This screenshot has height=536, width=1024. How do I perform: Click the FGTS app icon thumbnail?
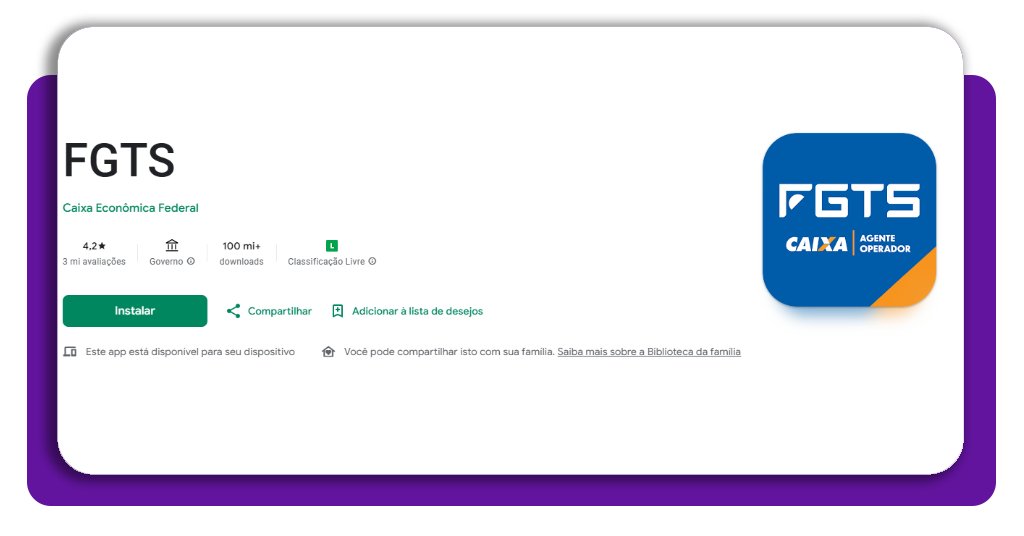pyautogui.click(x=849, y=220)
